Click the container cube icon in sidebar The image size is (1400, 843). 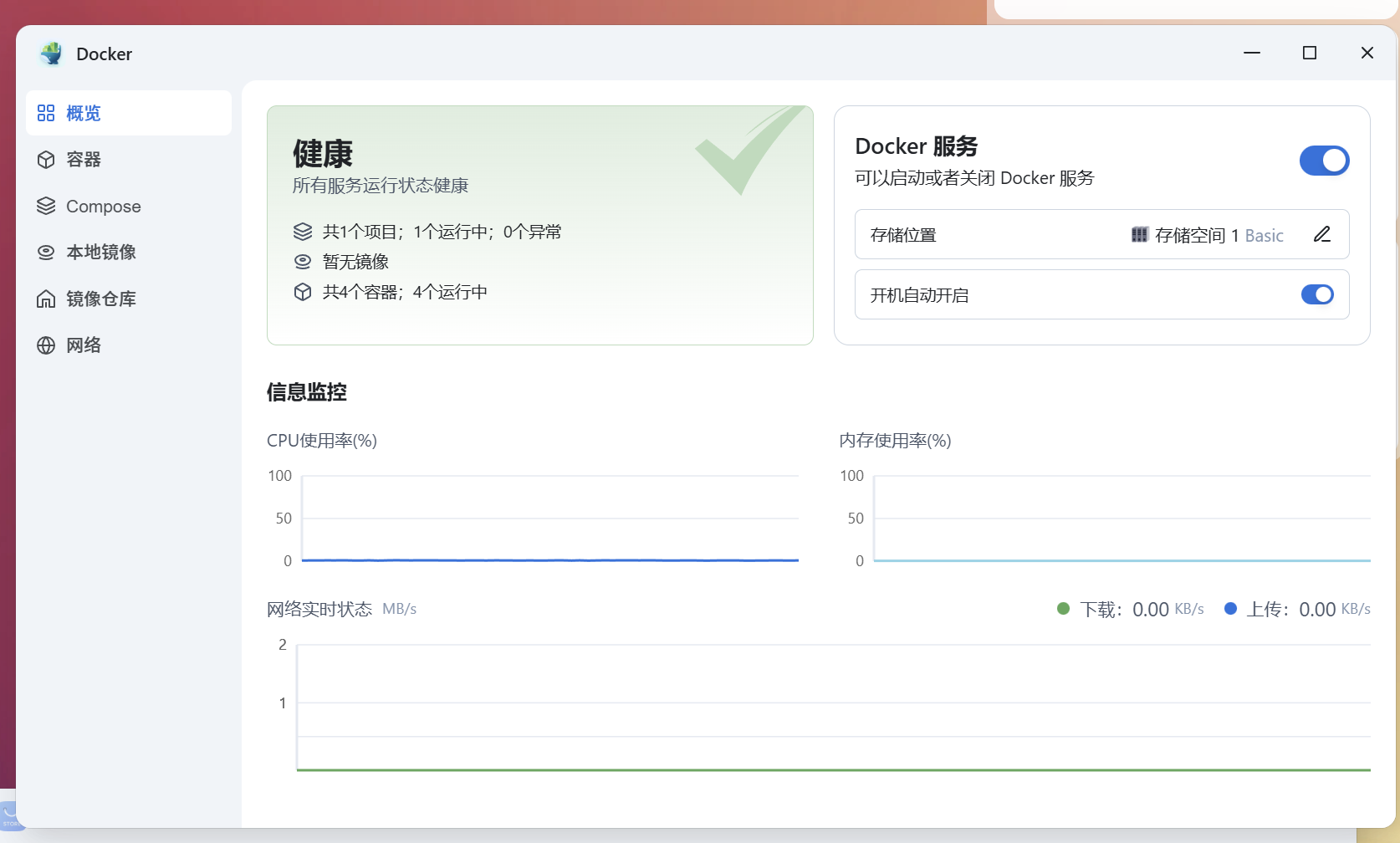point(46,160)
